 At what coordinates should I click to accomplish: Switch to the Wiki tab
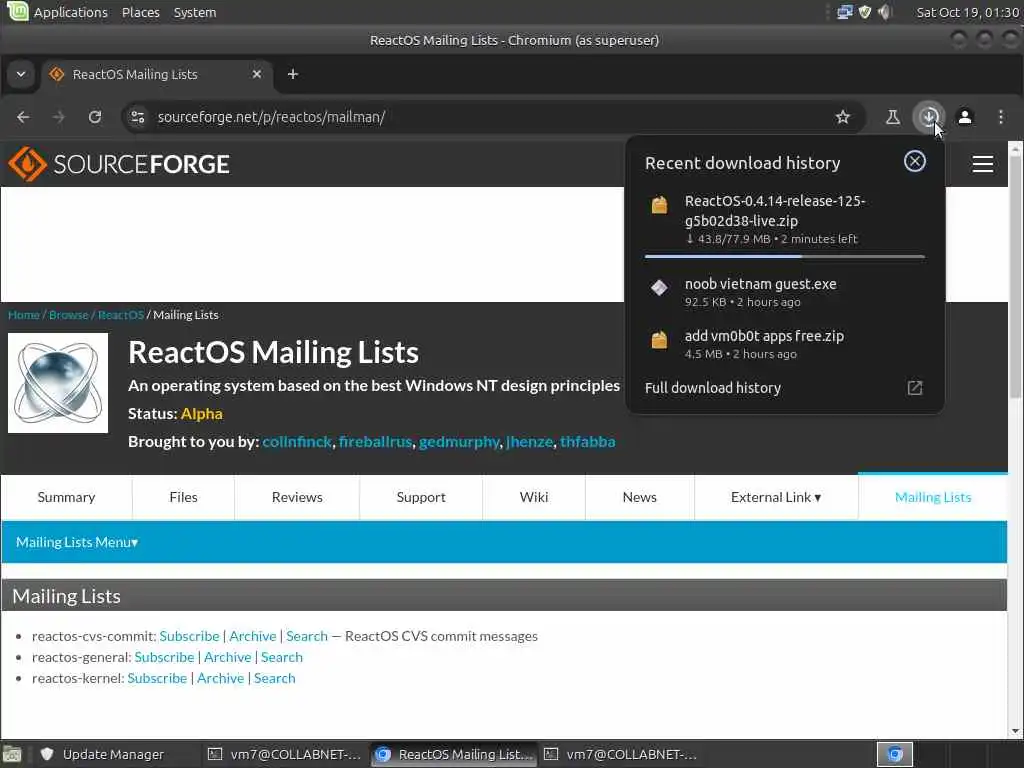pos(534,497)
